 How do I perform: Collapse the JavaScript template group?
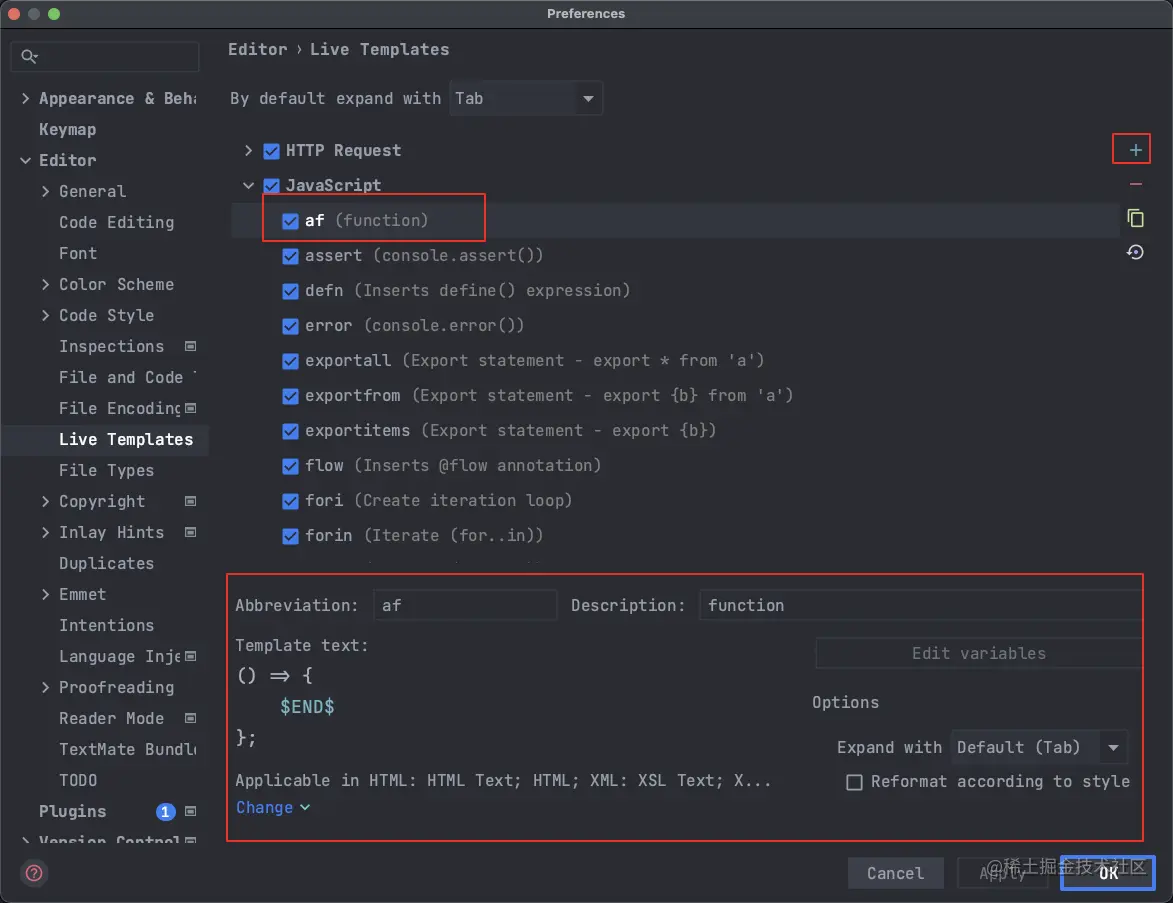point(248,185)
